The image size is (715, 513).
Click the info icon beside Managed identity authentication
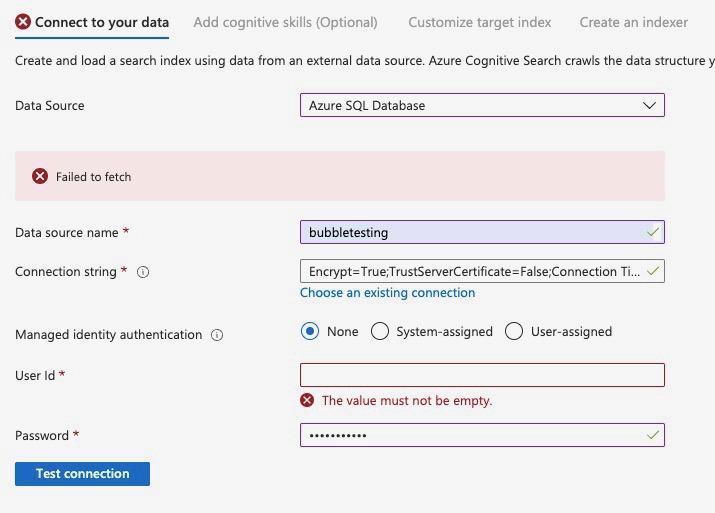[x=217, y=335]
